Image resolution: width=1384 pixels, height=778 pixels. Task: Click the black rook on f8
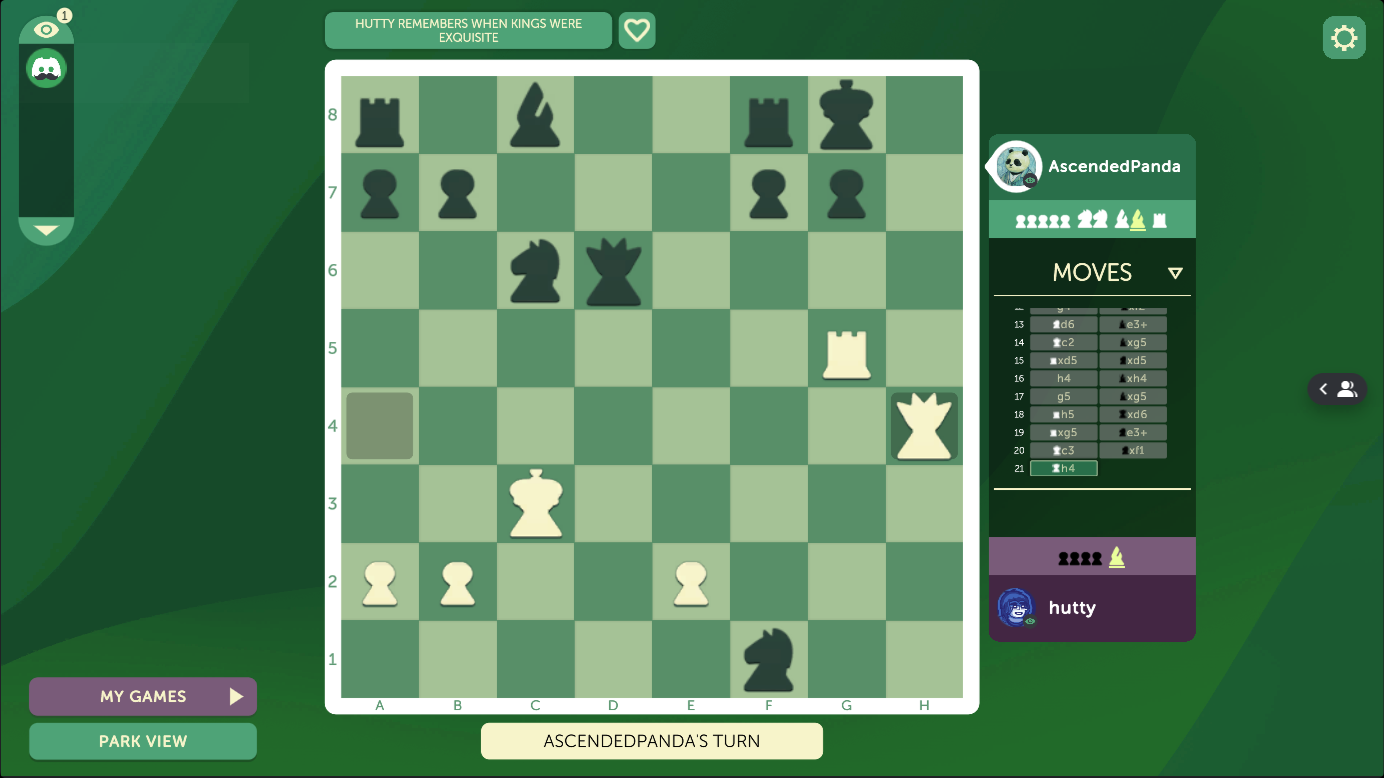pyautogui.click(x=769, y=122)
